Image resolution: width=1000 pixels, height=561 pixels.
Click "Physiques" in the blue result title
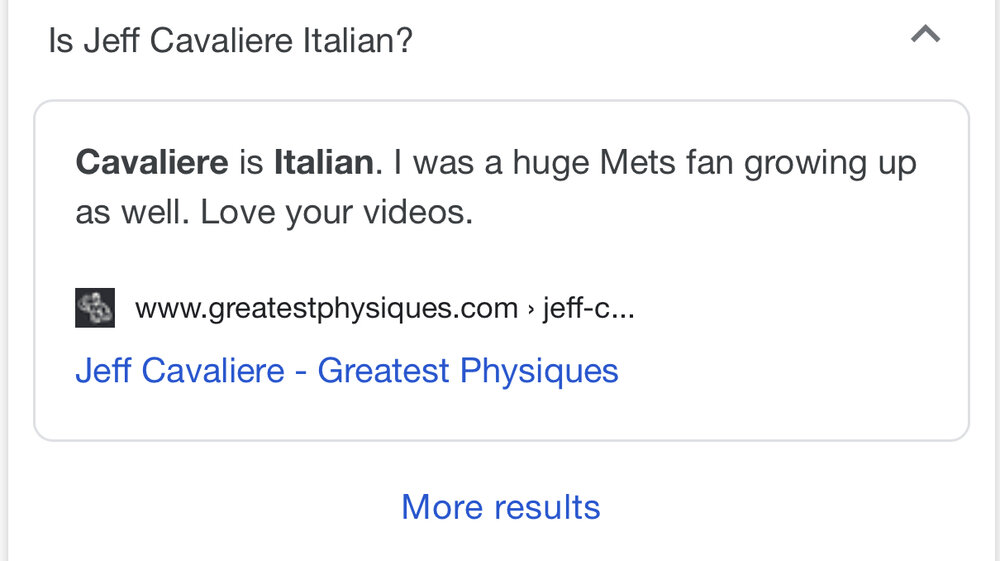(539, 371)
